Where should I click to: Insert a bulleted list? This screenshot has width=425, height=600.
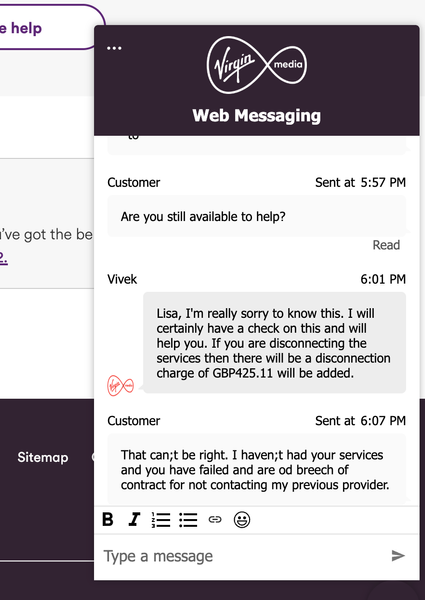(188, 520)
